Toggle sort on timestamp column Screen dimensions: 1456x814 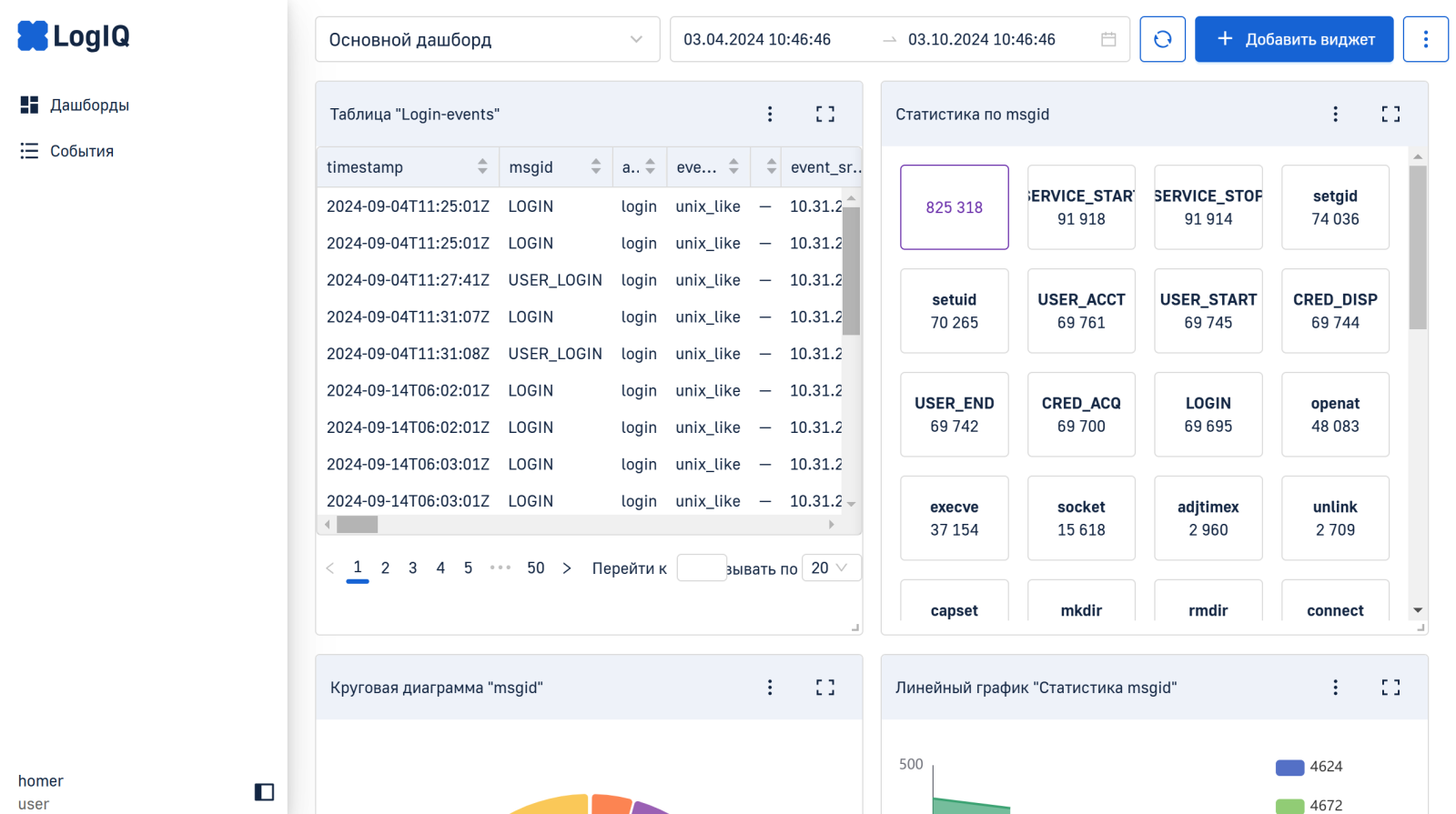point(482,166)
